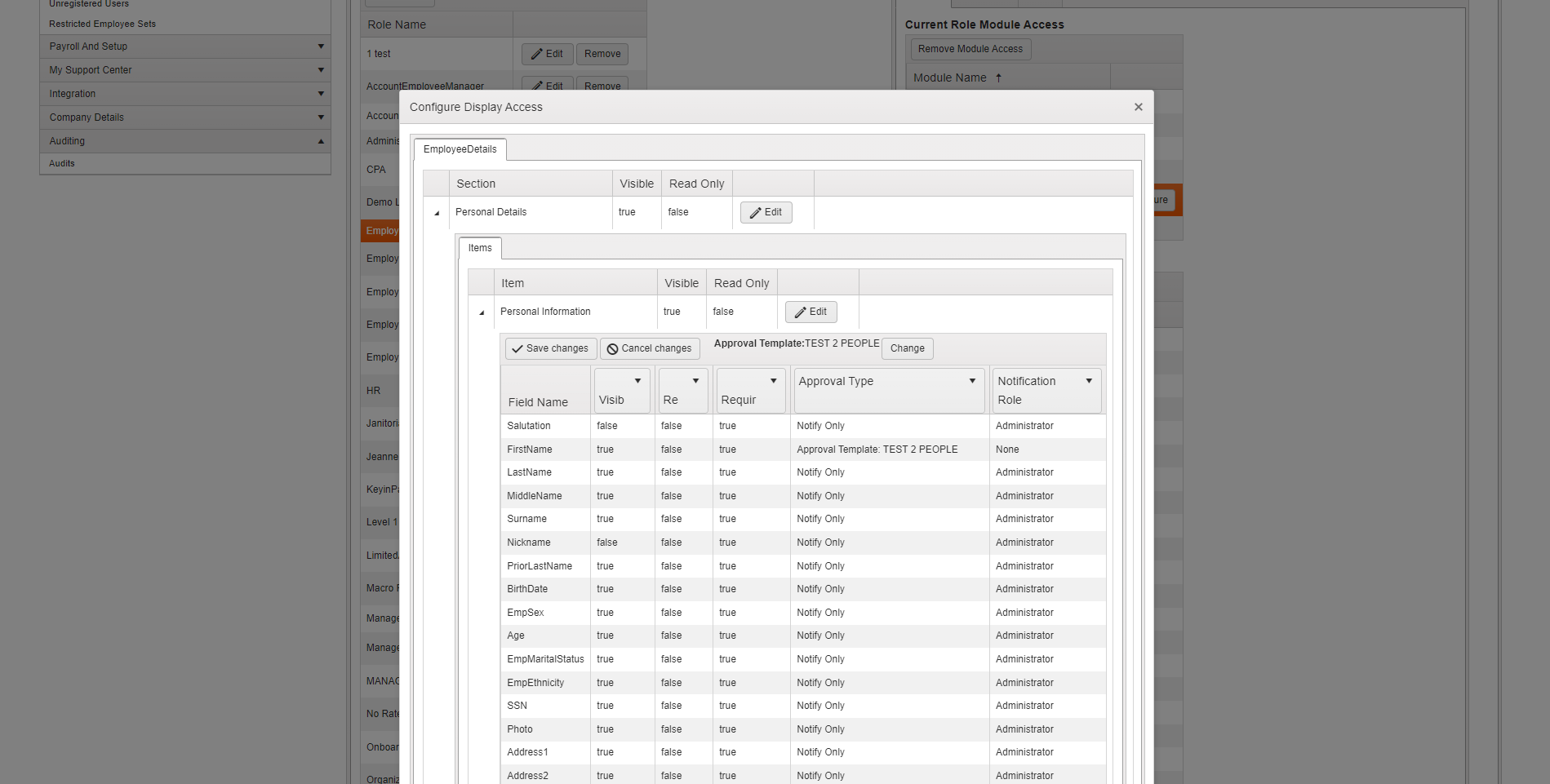Edit the Personal Details section

tap(766, 212)
